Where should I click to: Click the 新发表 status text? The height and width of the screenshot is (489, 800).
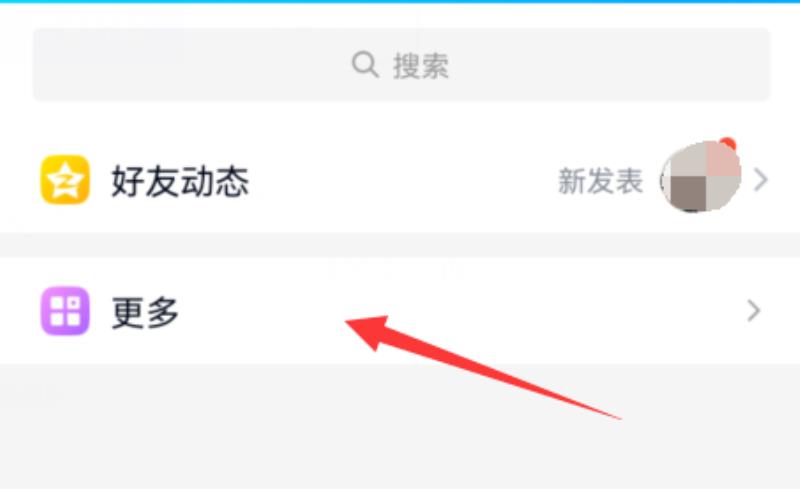click(x=601, y=181)
